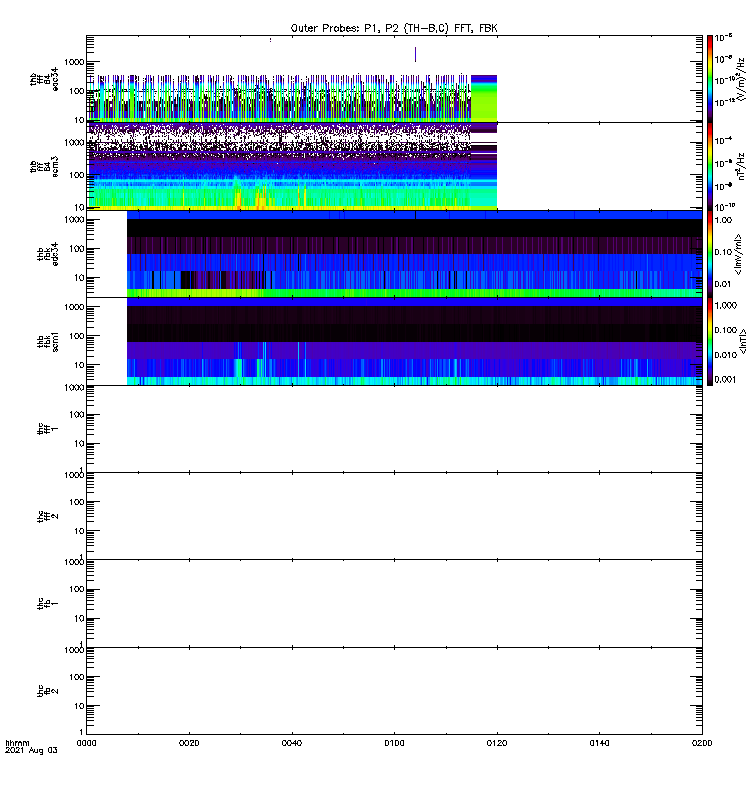
Task: Click the 2021 Aug 03 date label
Action: point(31,751)
